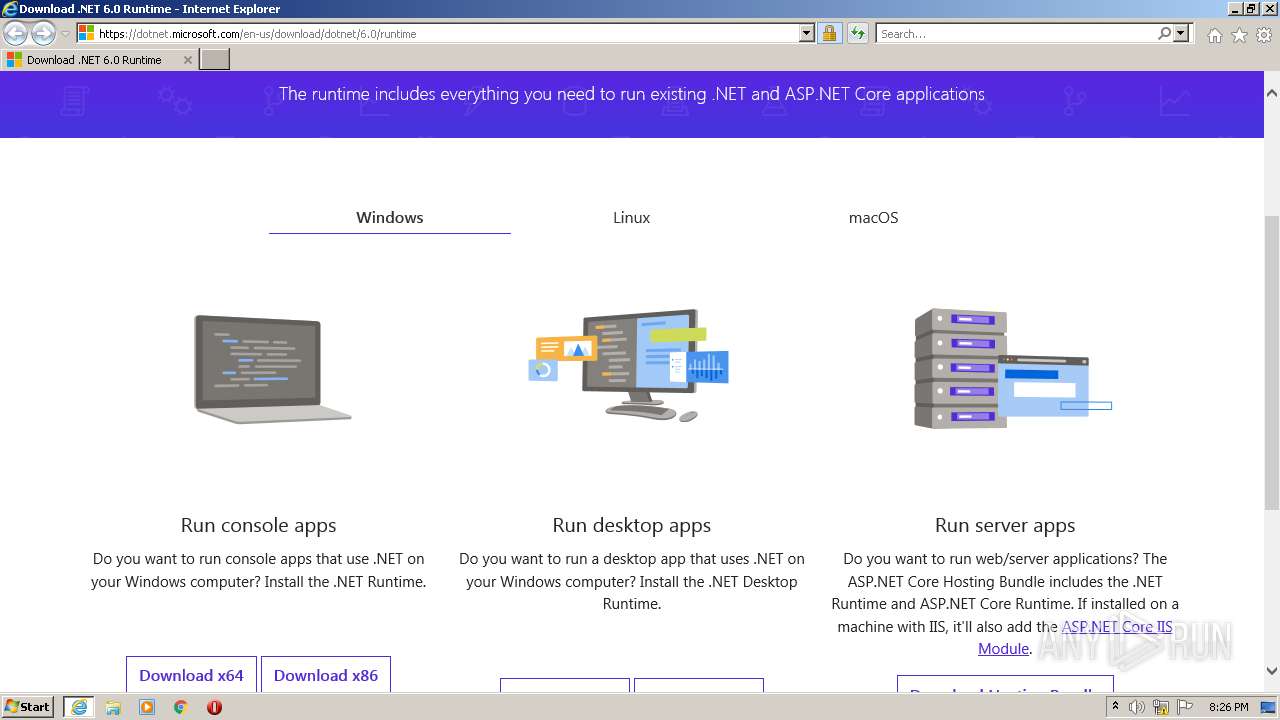Select the Windows platform tab
Screen dimensions: 1280x720
click(x=390, y=217)
